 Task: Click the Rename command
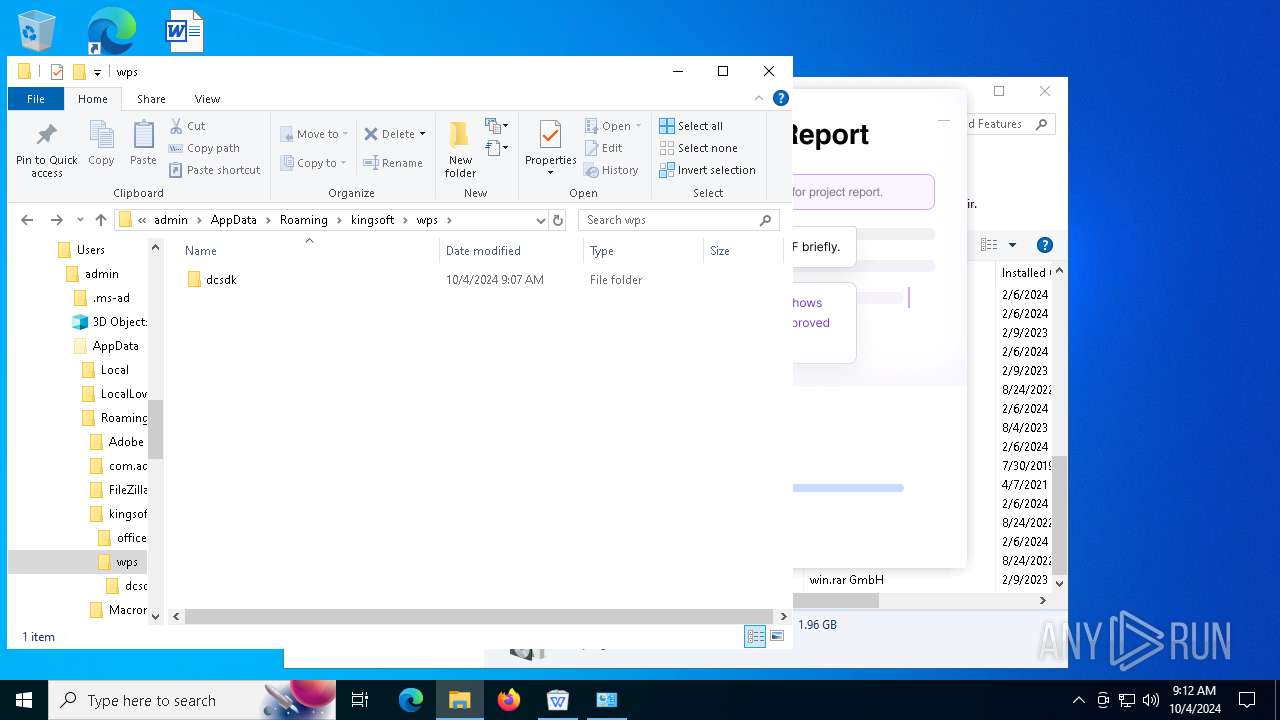[393, 163]
